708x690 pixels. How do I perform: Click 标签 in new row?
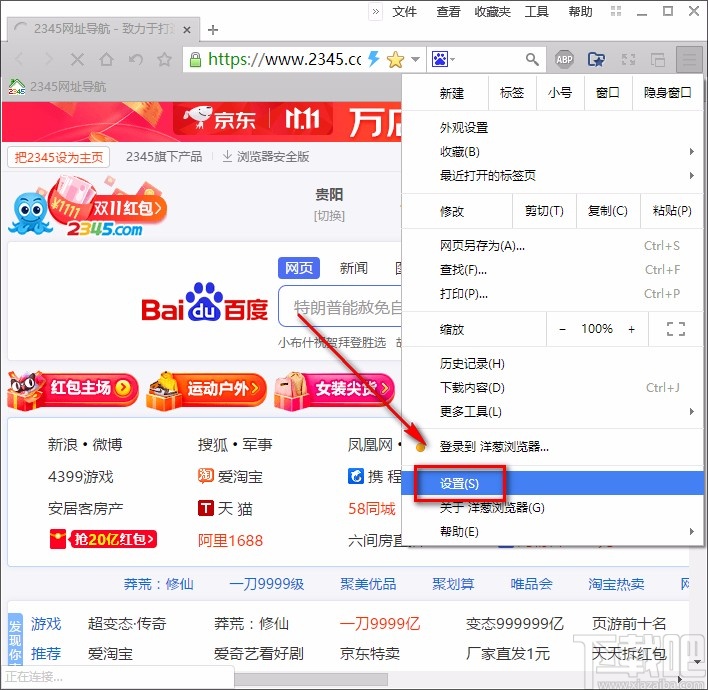[512, 93]
